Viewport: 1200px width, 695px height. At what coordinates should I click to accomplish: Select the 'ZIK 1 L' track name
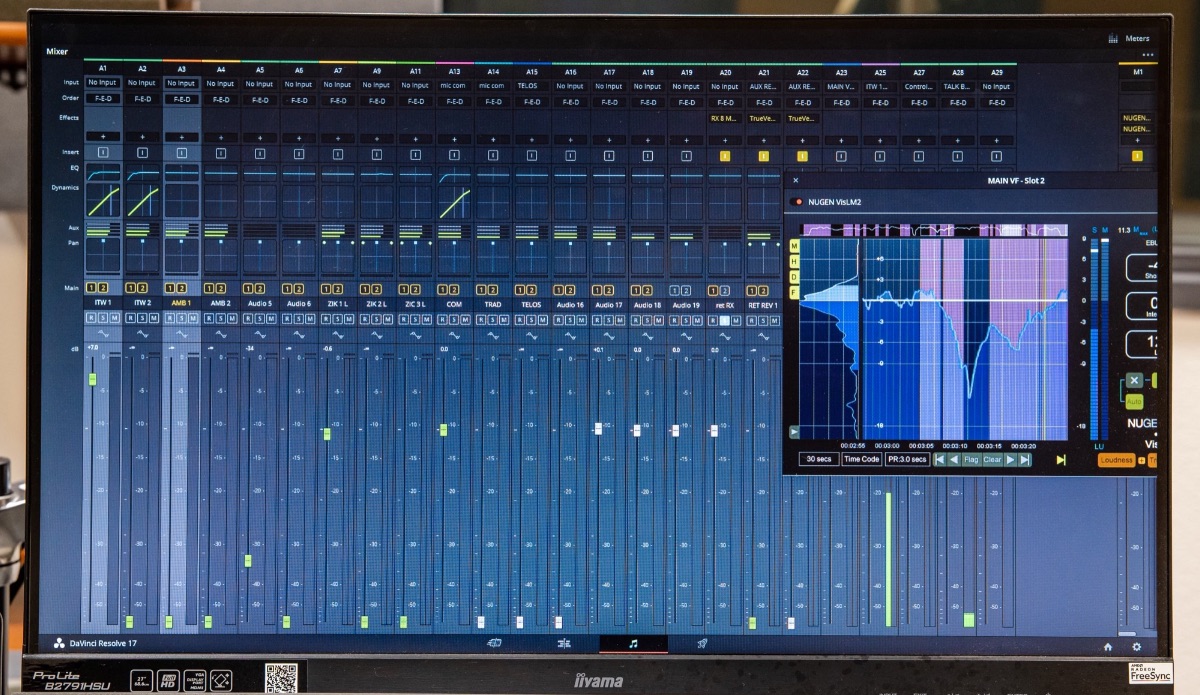(337, 304)
